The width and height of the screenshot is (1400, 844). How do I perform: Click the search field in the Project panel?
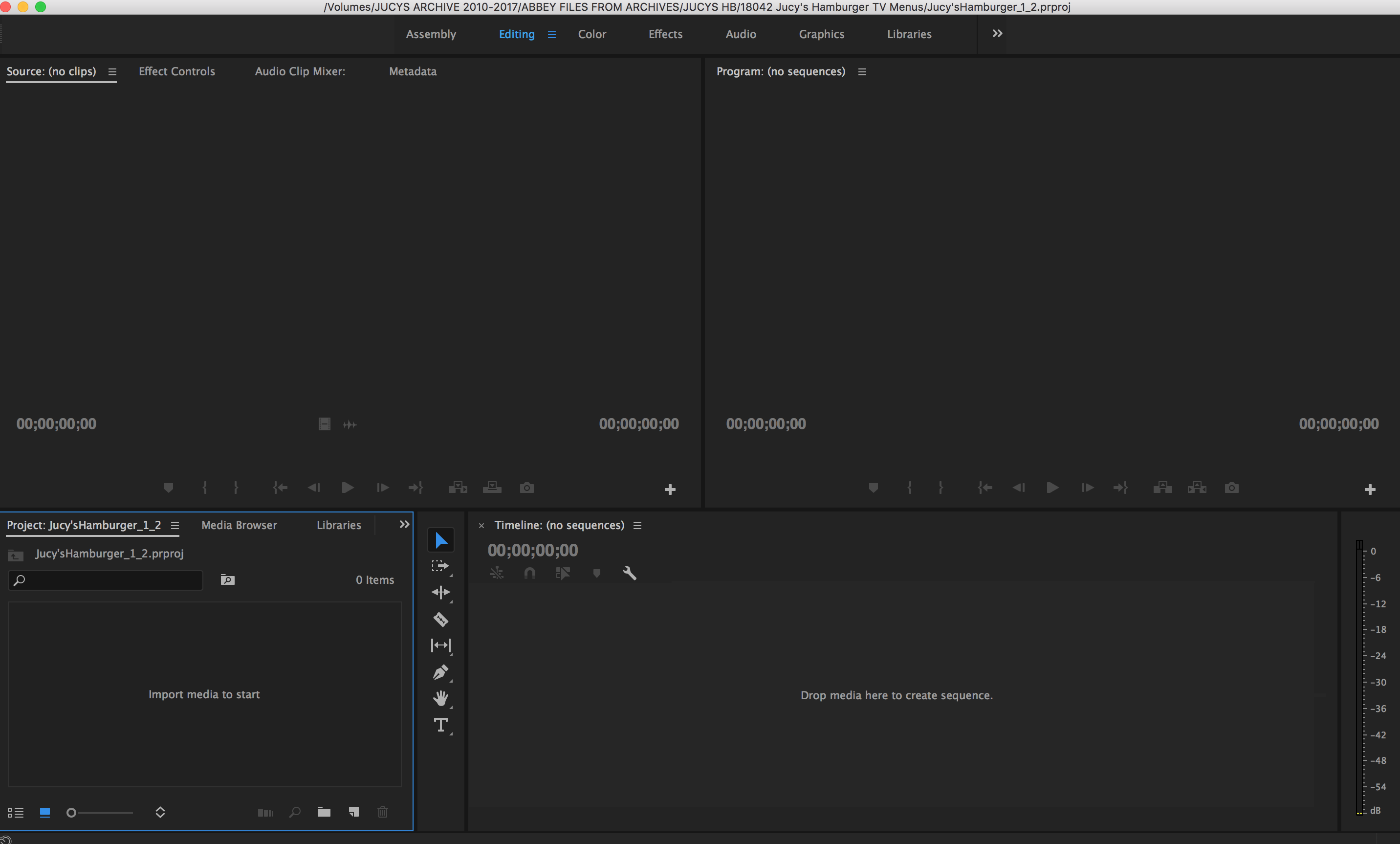(105, 580)
